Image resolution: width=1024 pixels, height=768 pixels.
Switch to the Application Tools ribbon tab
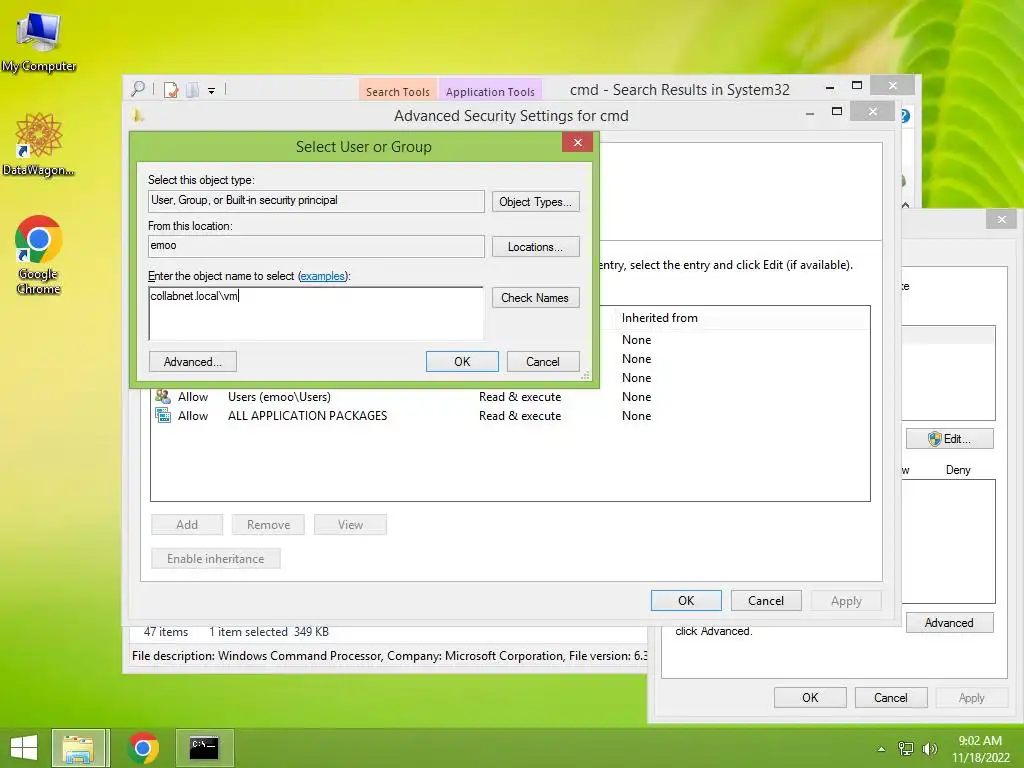(x=490, y=91)
